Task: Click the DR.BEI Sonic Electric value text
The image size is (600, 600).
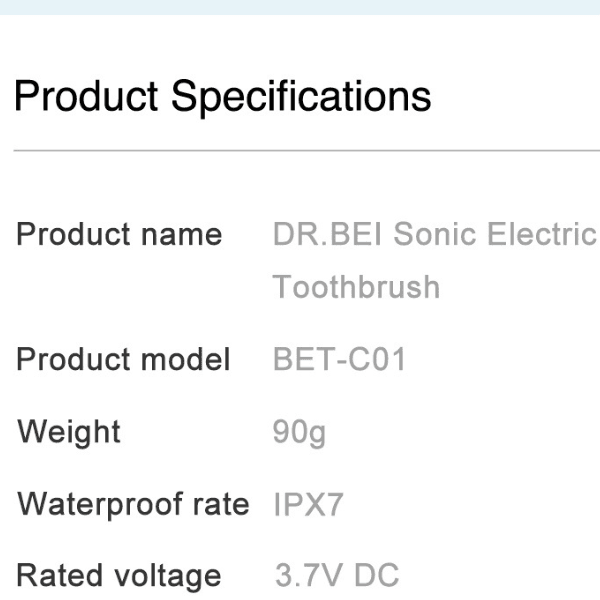Action: [x=434, y=235]
